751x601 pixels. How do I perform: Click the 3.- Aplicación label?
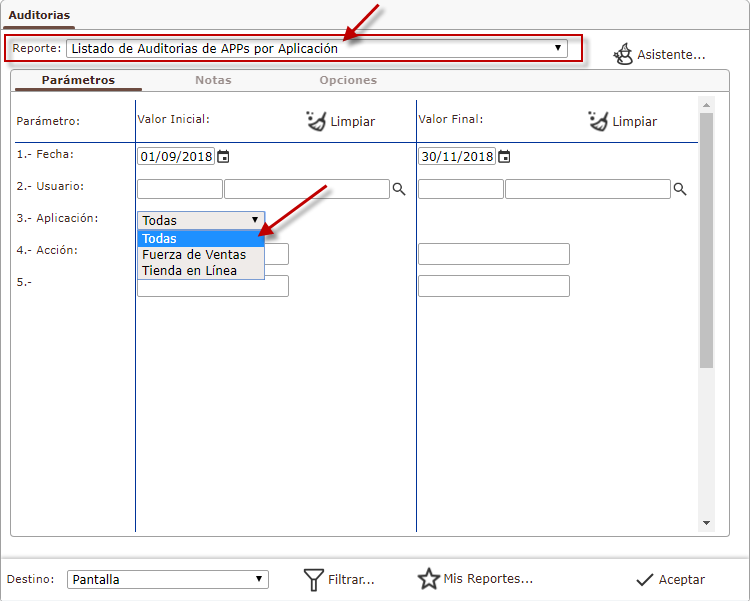pos(57,218)
